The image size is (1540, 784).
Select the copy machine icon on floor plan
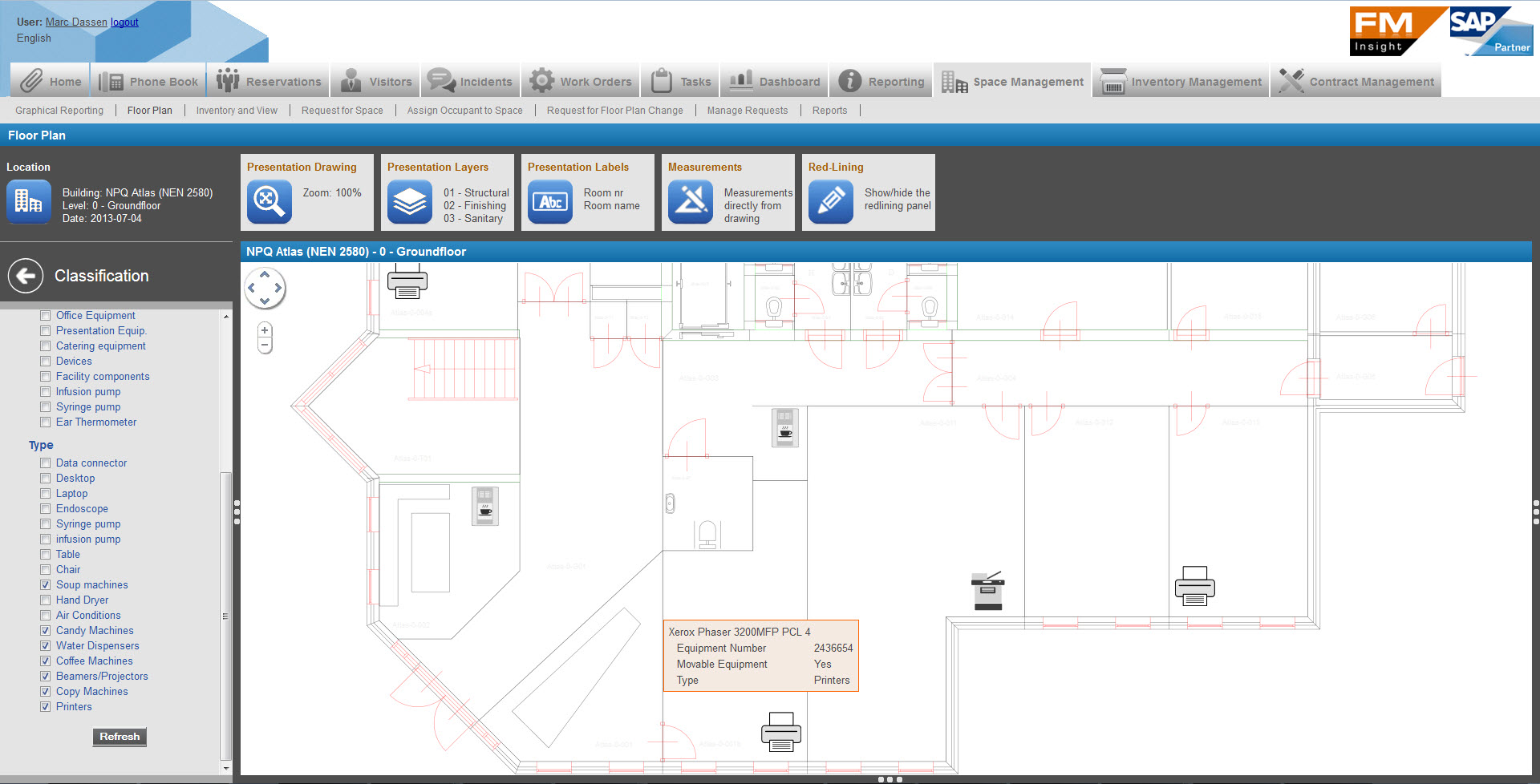tap(987, 591)
